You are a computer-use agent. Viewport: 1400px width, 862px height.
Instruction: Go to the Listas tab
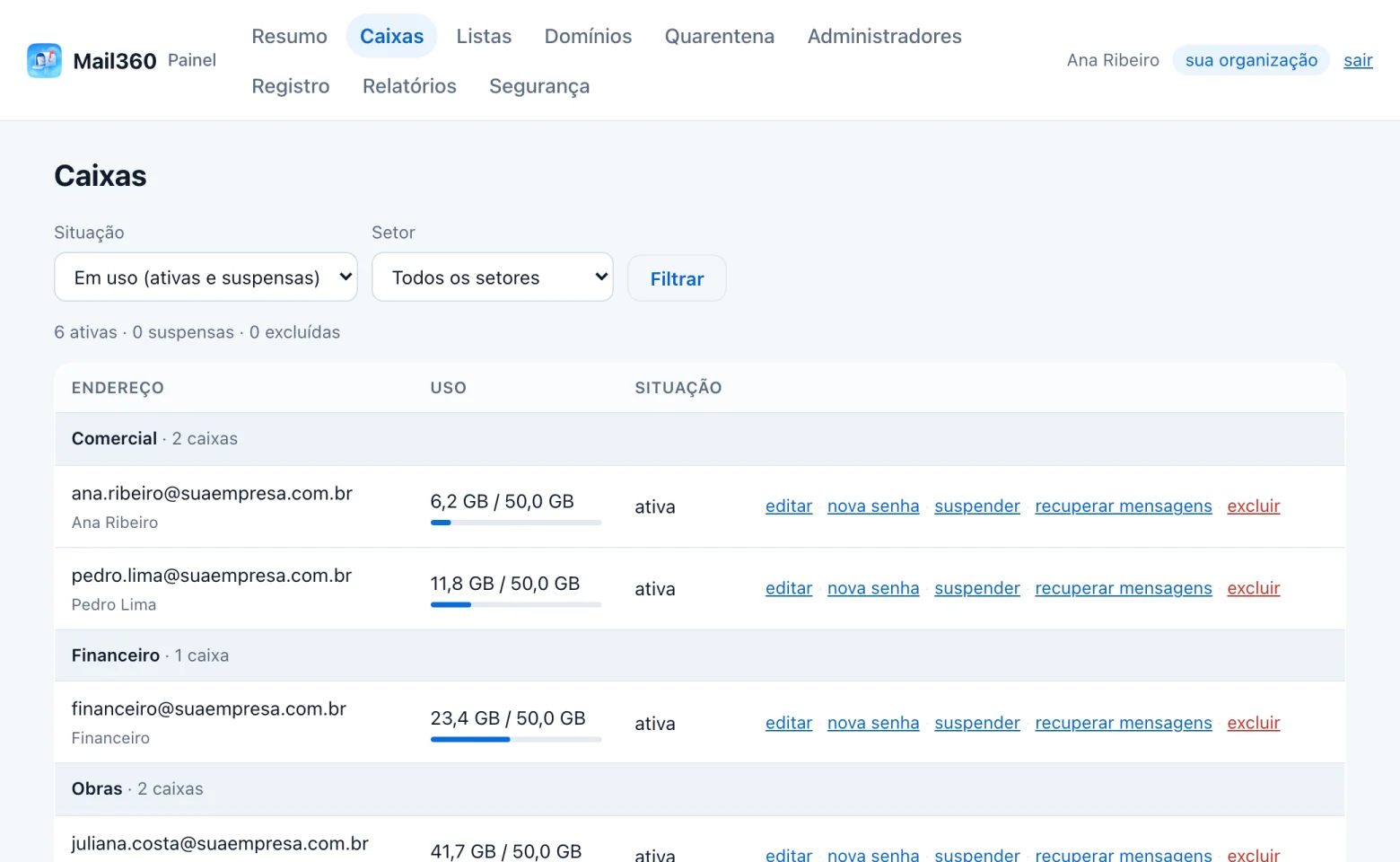click(484, 36)
